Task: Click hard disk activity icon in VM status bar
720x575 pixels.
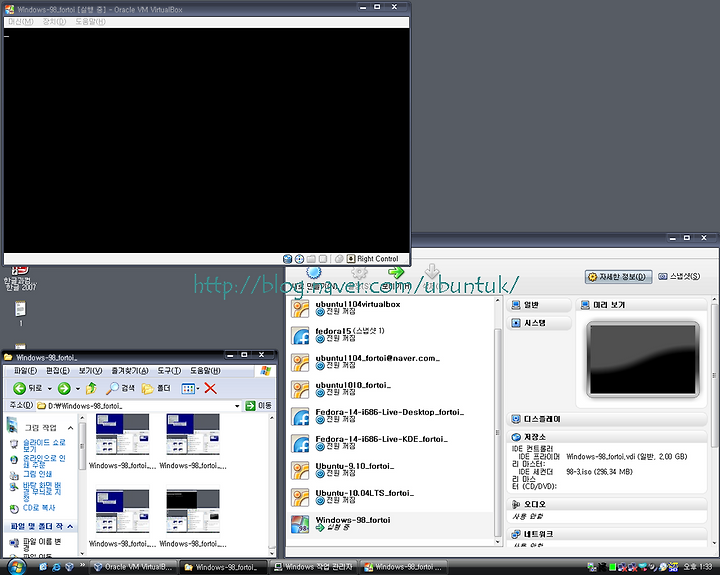Action: tap(287, 259)
